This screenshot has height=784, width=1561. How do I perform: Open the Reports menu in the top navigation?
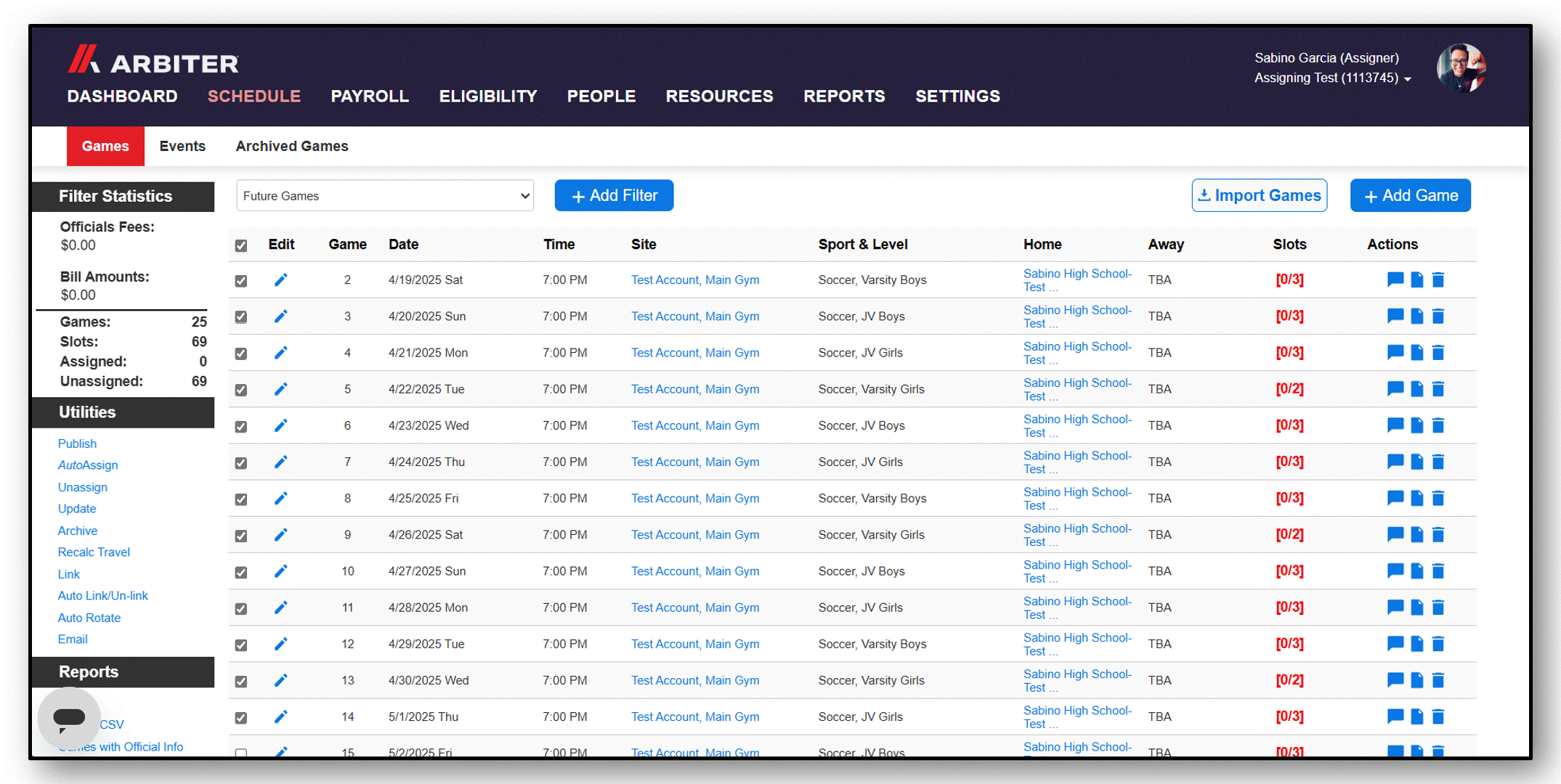tap(844, 97)
